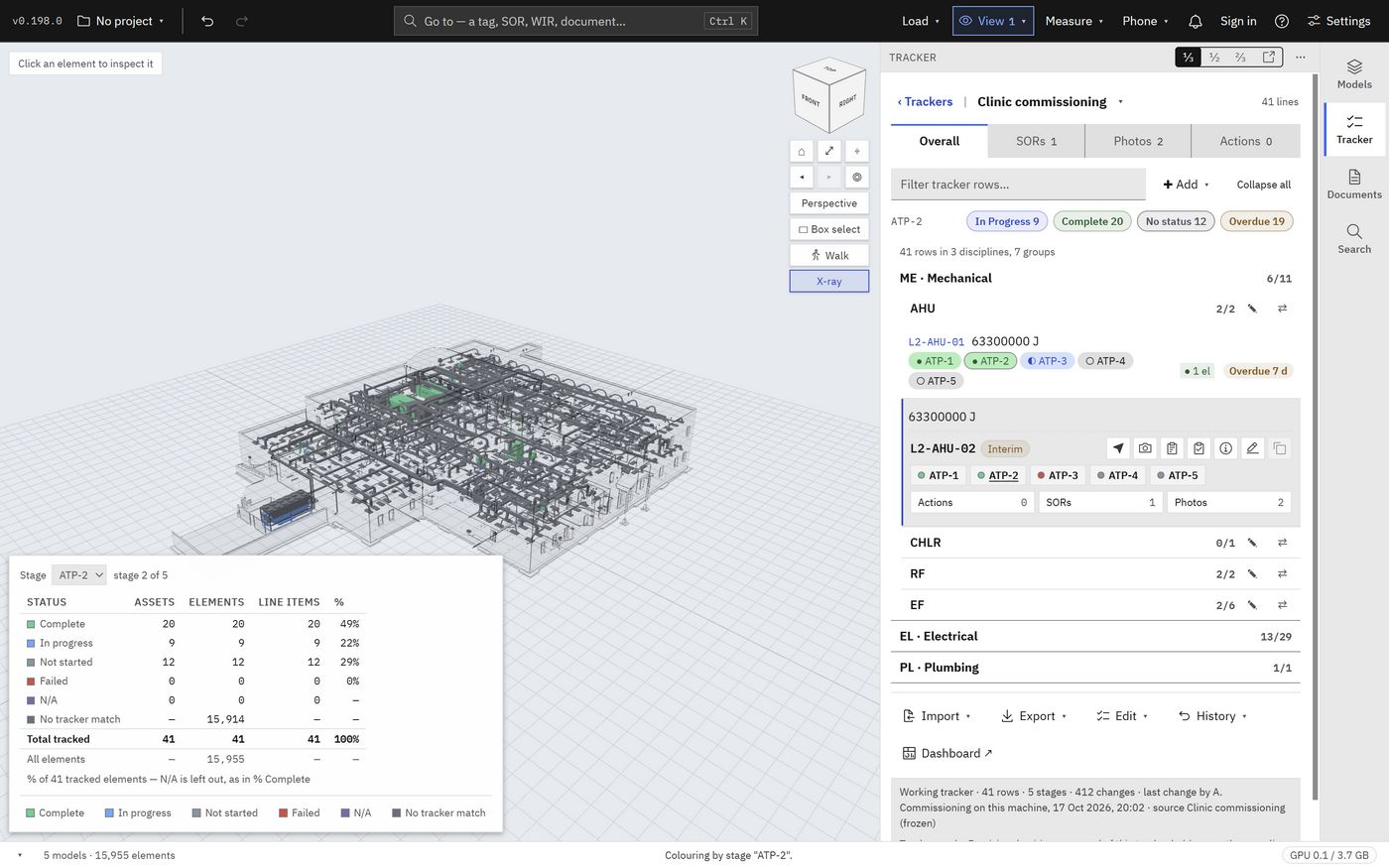Click the undo arrow in top bar

point(207,21)
